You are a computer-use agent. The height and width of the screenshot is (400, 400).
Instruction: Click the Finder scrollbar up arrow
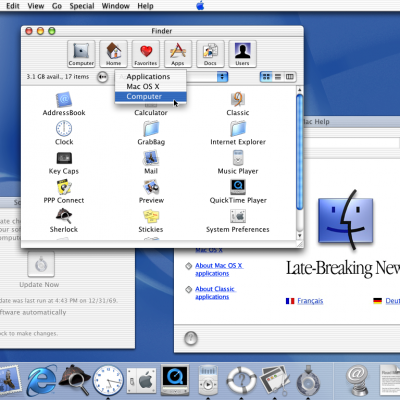coord(299,90)
